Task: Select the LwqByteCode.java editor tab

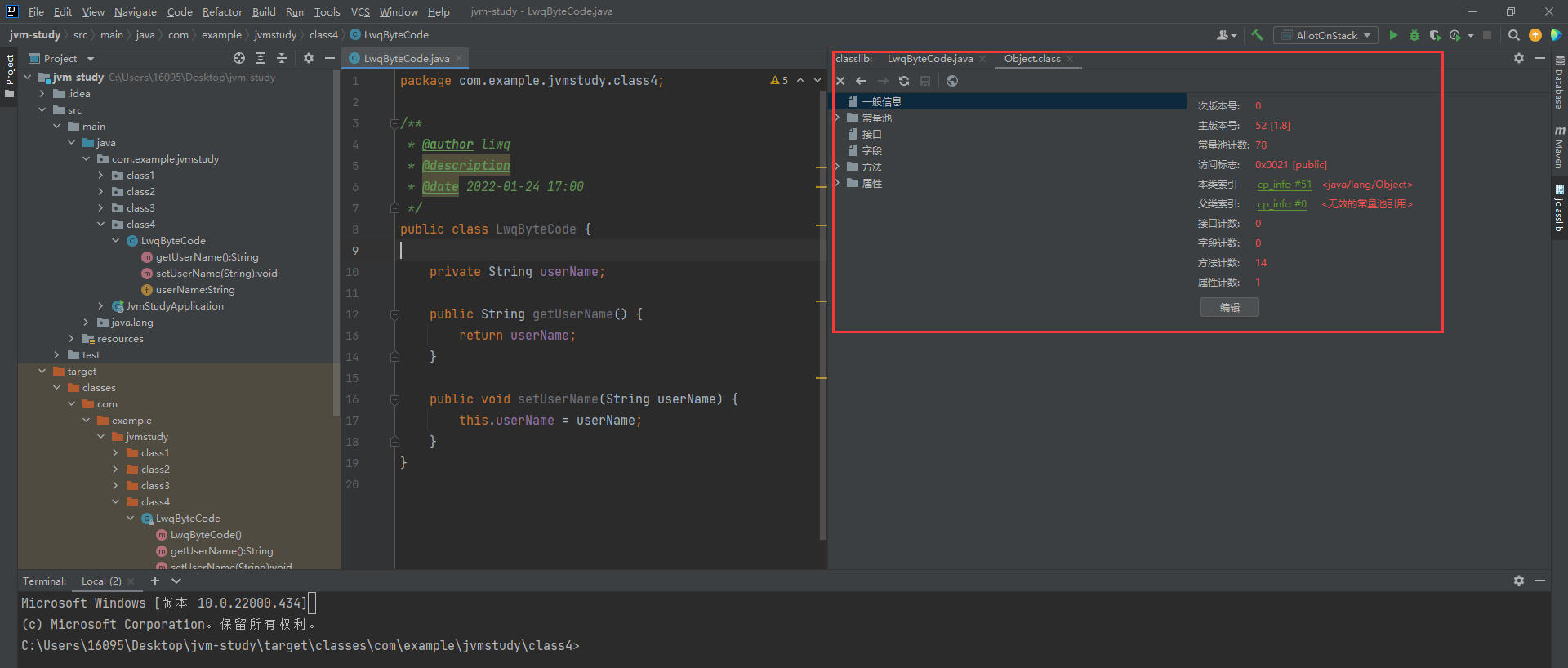Action: (406, 59)
